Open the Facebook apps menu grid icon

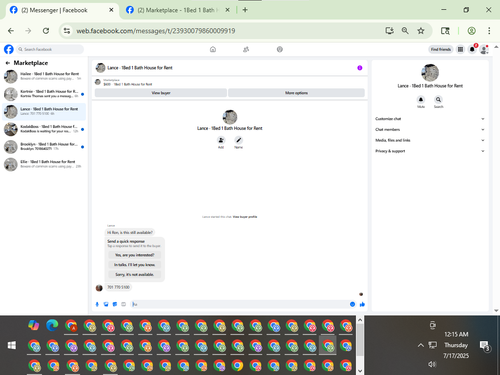(460, 49)
